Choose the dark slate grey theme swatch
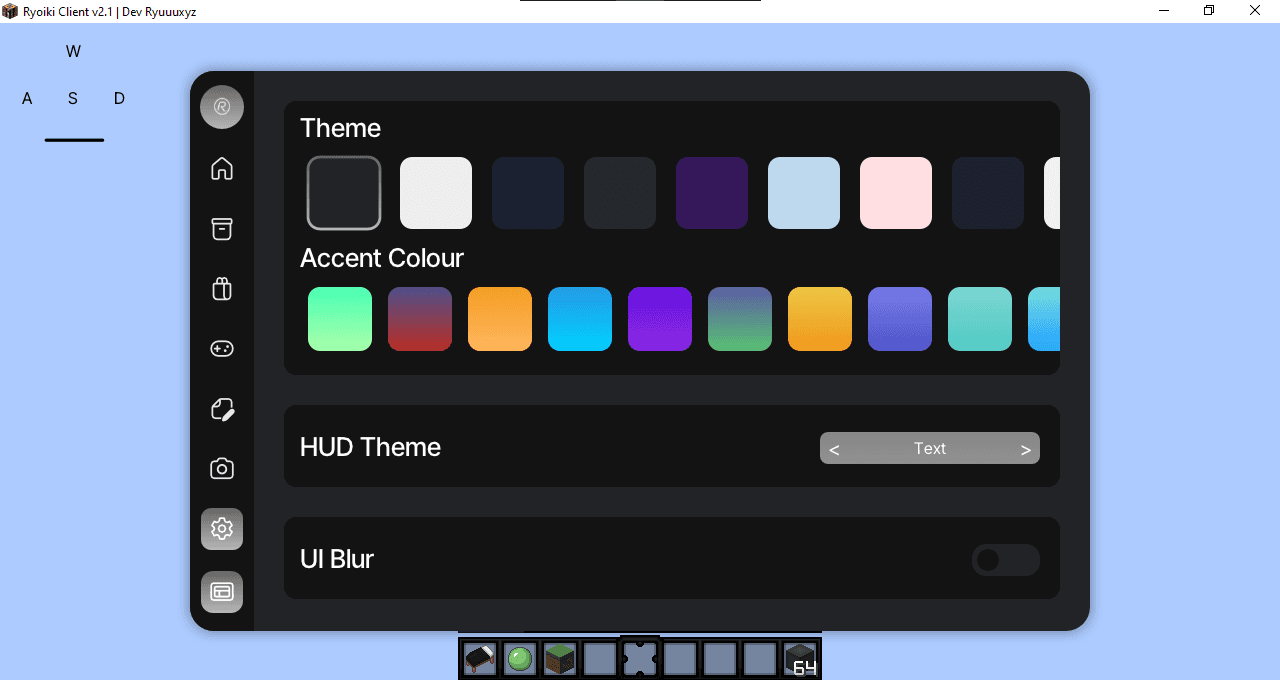The height and width of the screenshot is (680, 1280). [x=620, y=193]
